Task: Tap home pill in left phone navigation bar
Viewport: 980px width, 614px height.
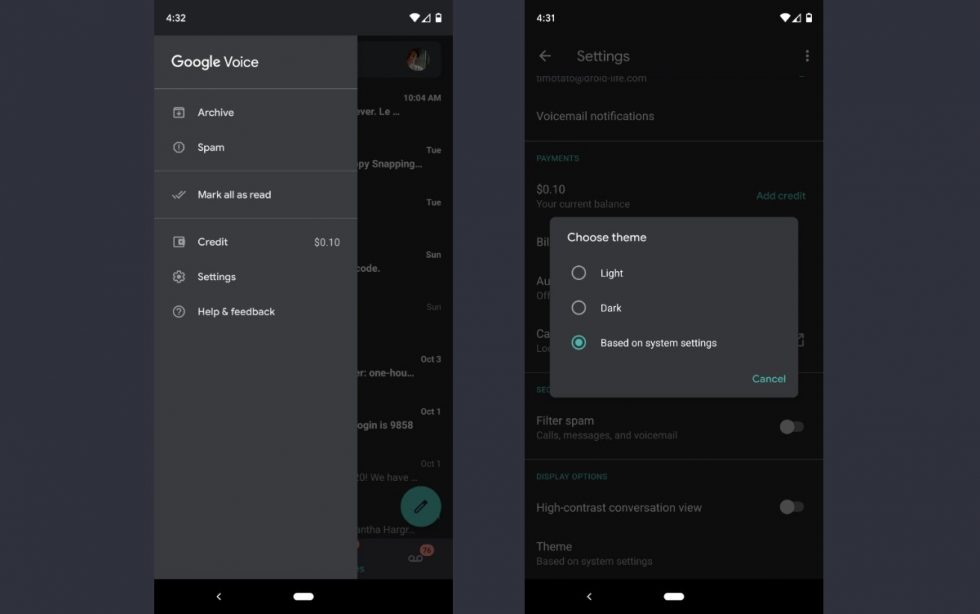Action: coord(303,596)
